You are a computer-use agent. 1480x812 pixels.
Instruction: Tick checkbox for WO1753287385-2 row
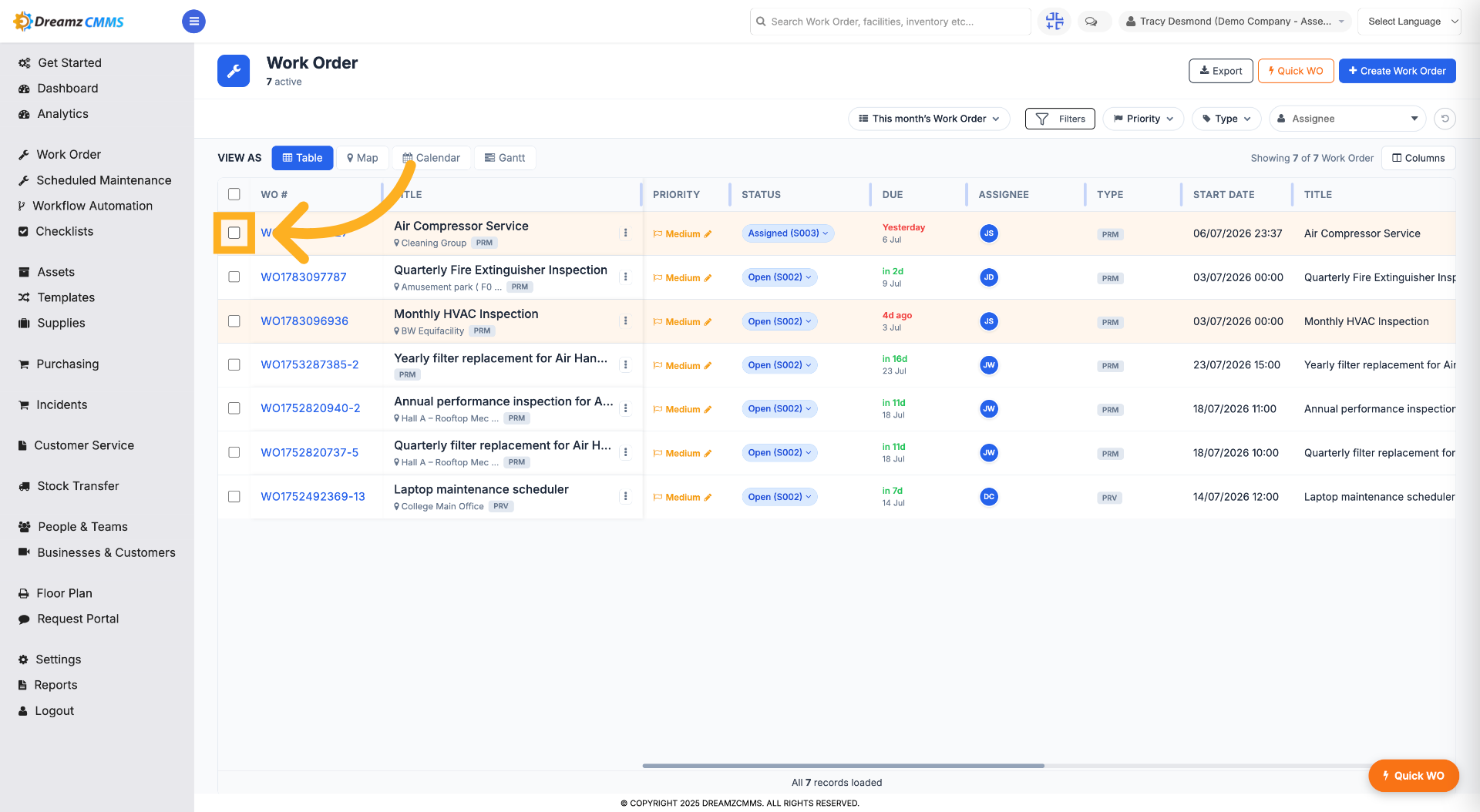(234, 364)
